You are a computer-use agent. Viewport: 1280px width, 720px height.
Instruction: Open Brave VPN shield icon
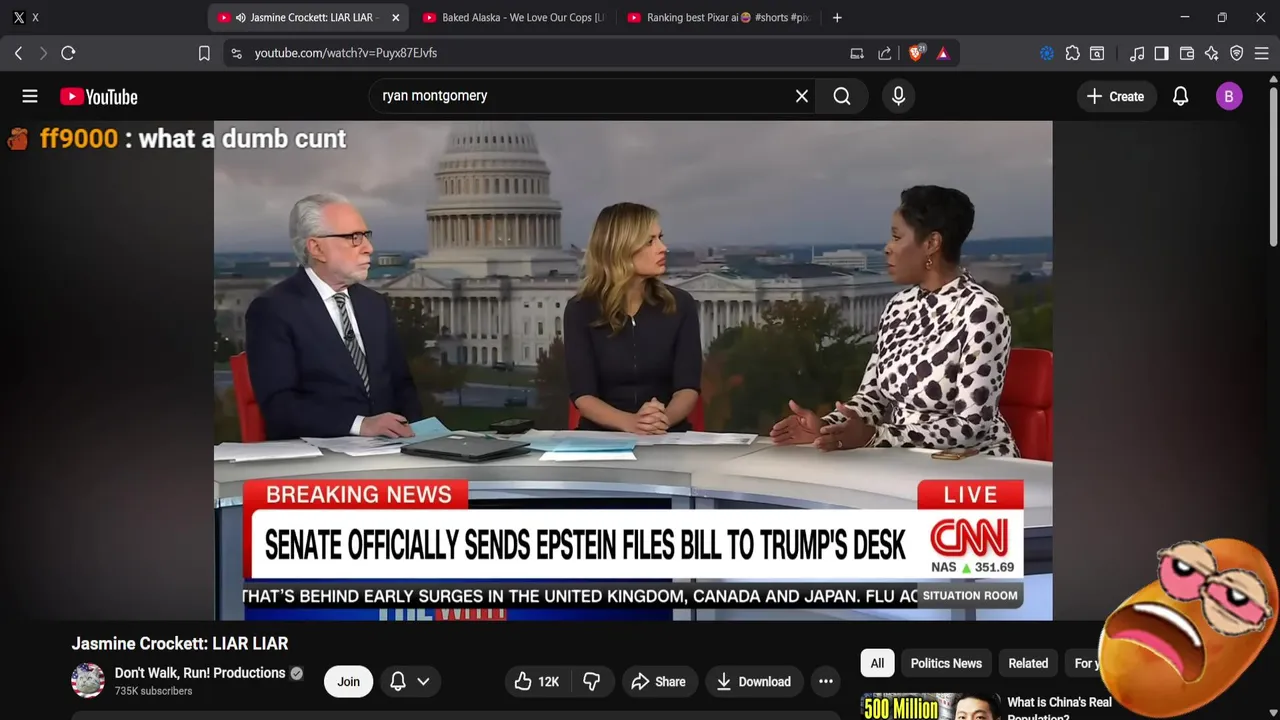pos(1237,53)
